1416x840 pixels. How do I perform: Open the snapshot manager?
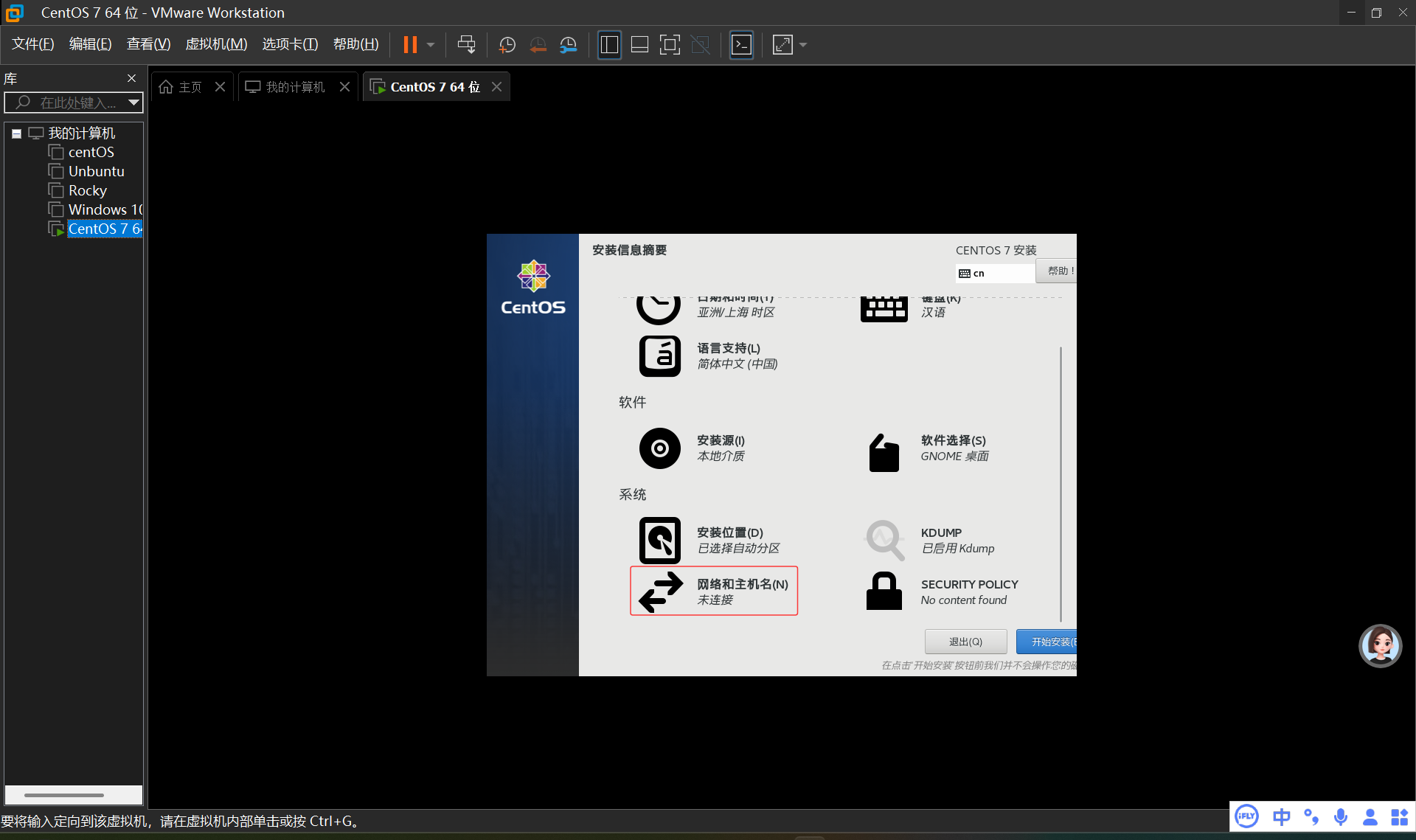[568, 45]
